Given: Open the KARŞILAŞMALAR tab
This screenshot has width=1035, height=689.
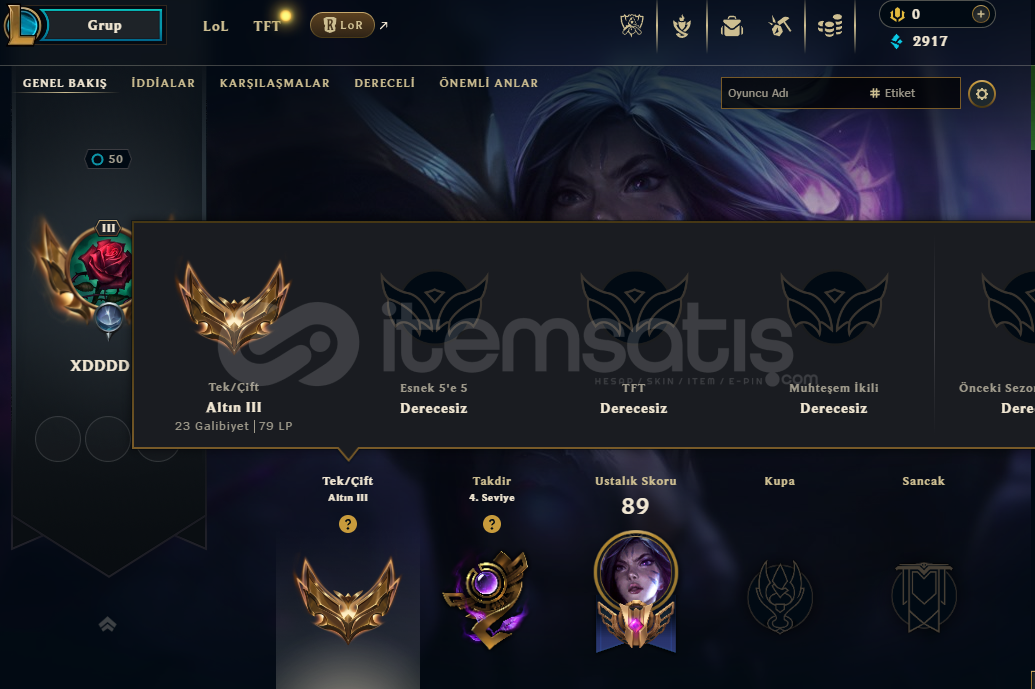Looking at the screenshot, I should (275, 83).
